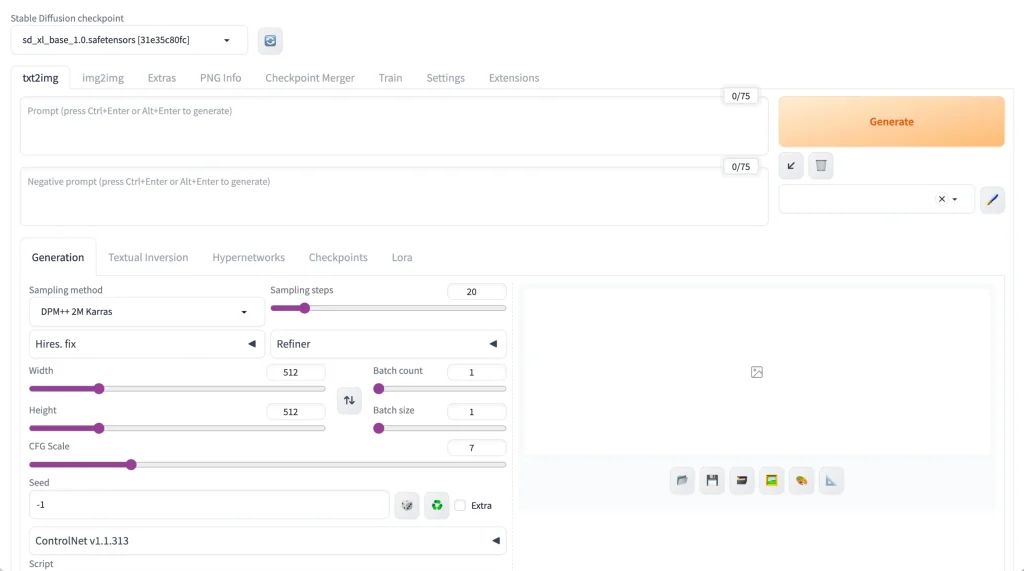Send image to inpaint with palette icon
This screenshot has width=1024, height=571.
(801, 481)
